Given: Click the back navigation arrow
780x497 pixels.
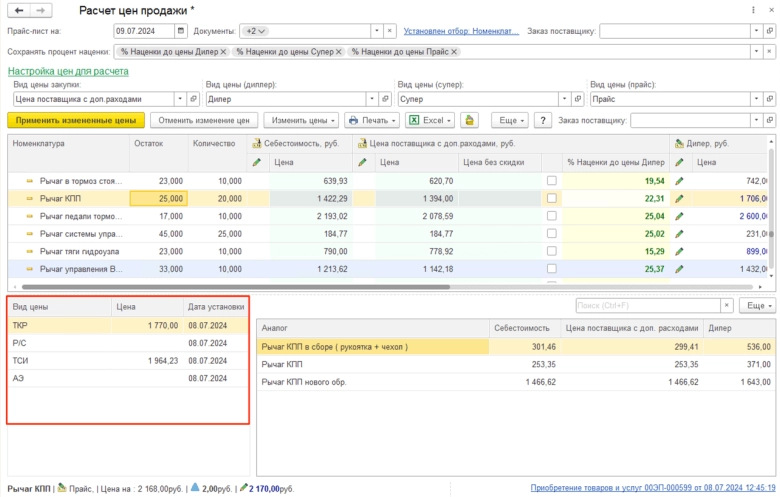Looking at the screenshot, I should tap(18, 10).
